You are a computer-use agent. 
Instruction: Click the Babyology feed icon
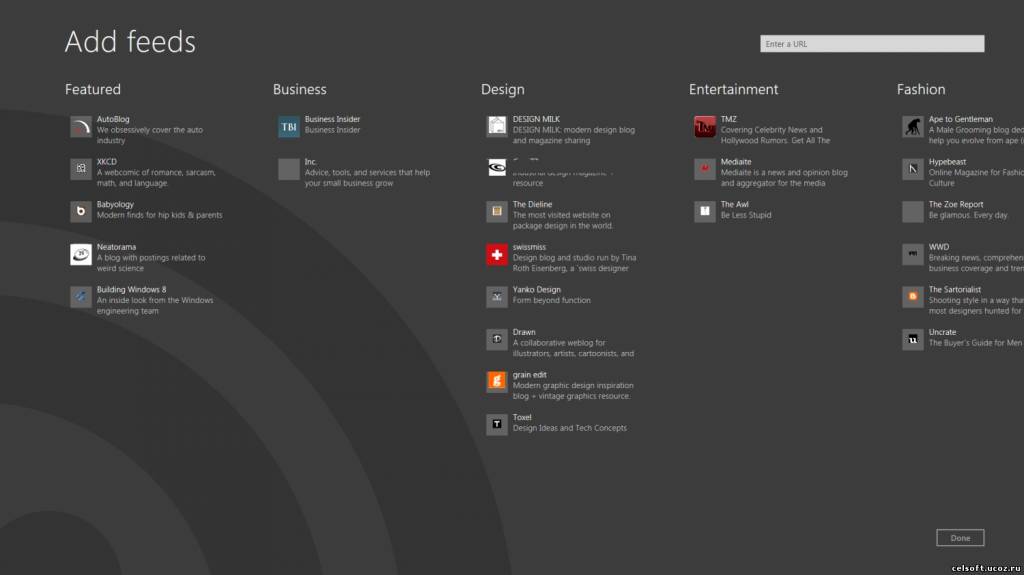coord(81,212)
